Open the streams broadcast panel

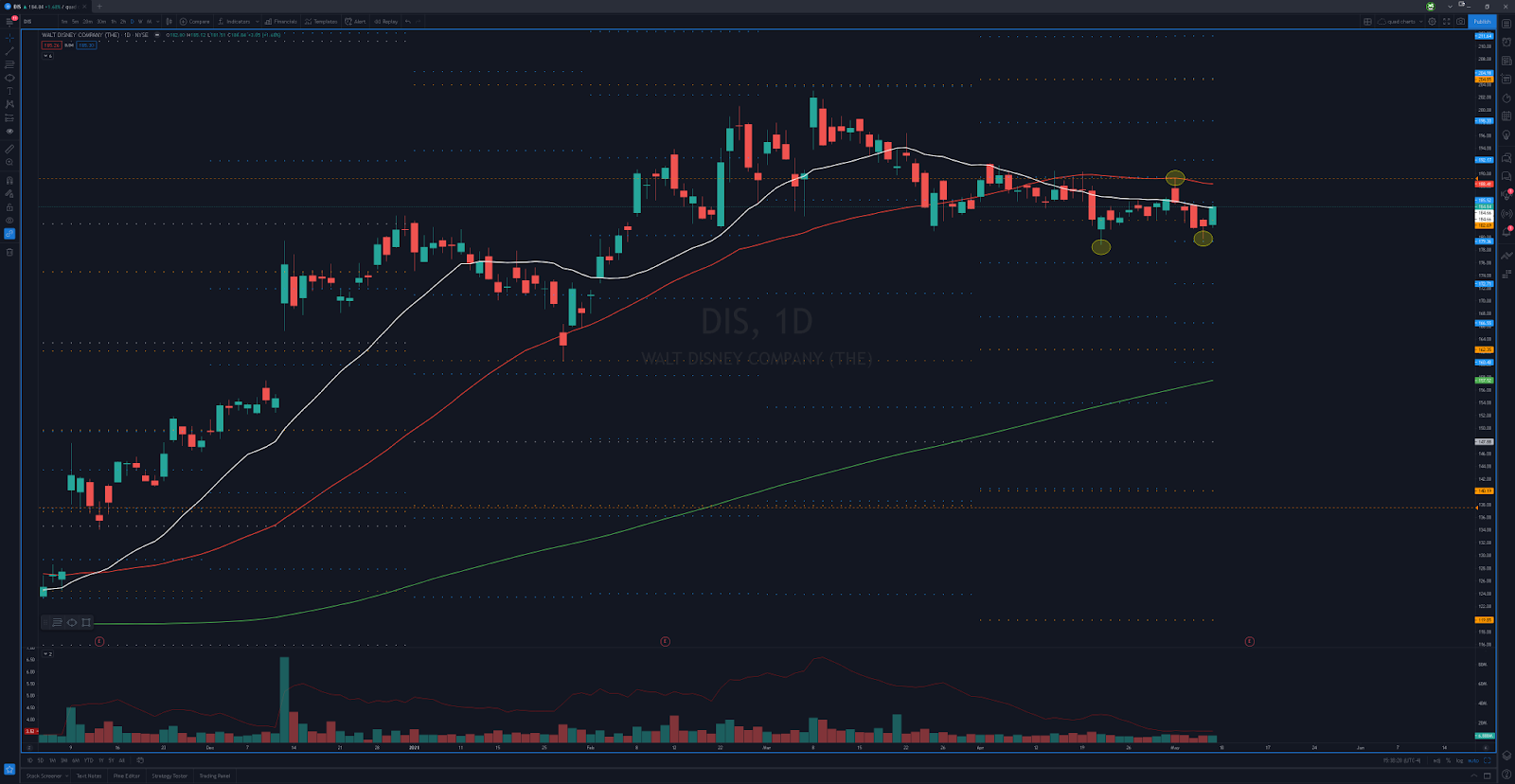click(1506, 213)
